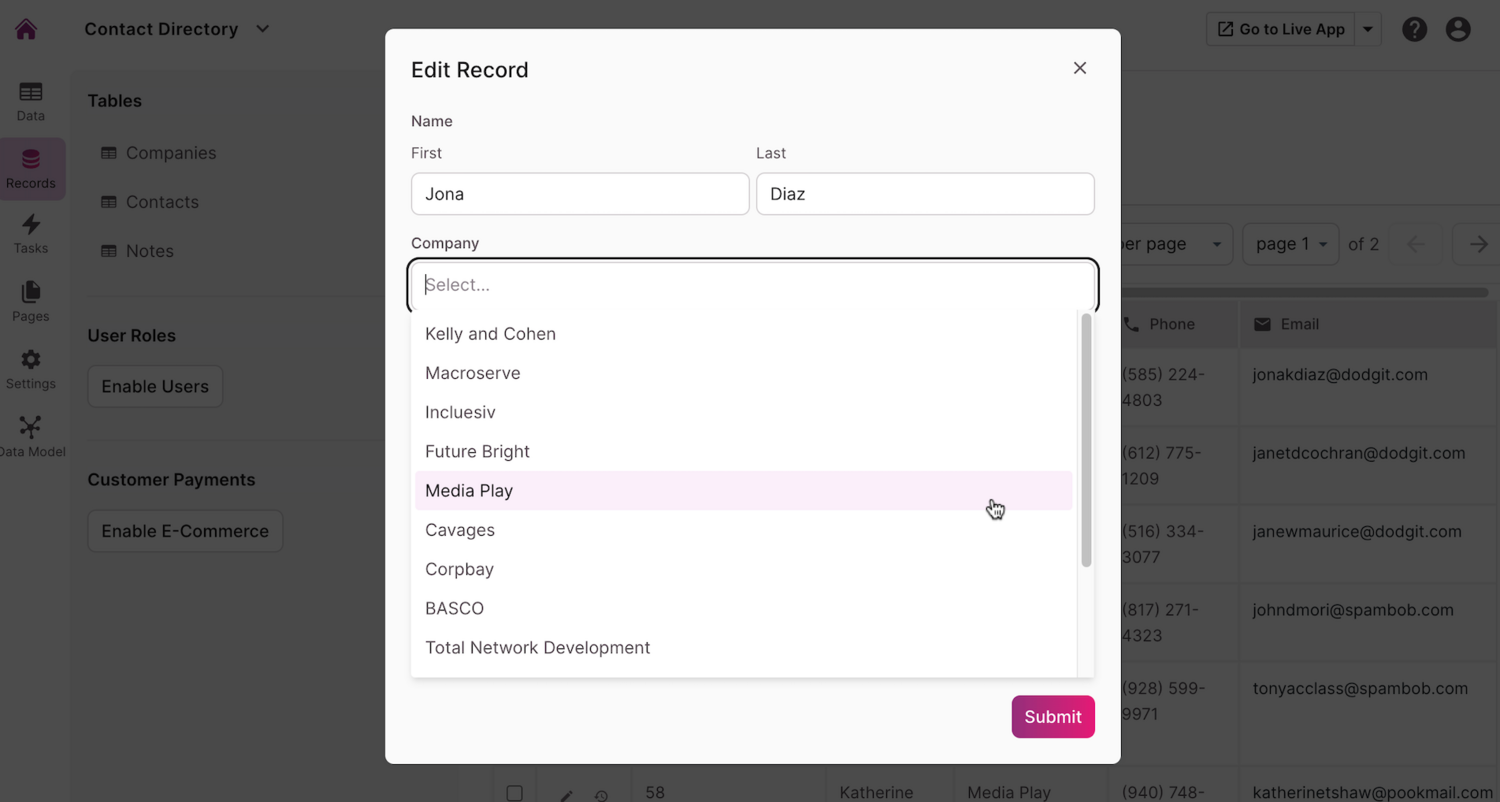Click the home icon in sidebar

point(26,29)
